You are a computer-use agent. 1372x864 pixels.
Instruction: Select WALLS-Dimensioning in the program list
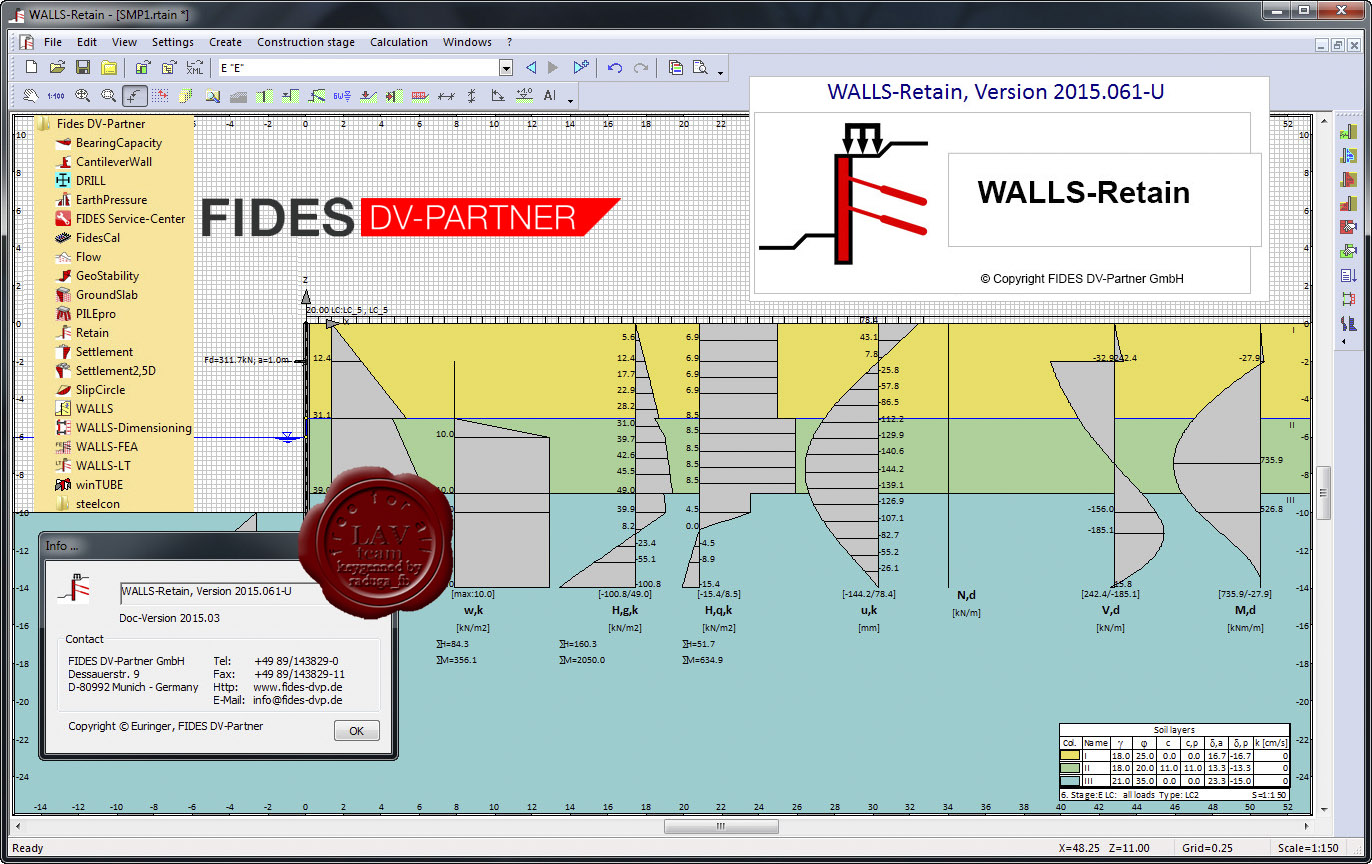tap(133, 428)
